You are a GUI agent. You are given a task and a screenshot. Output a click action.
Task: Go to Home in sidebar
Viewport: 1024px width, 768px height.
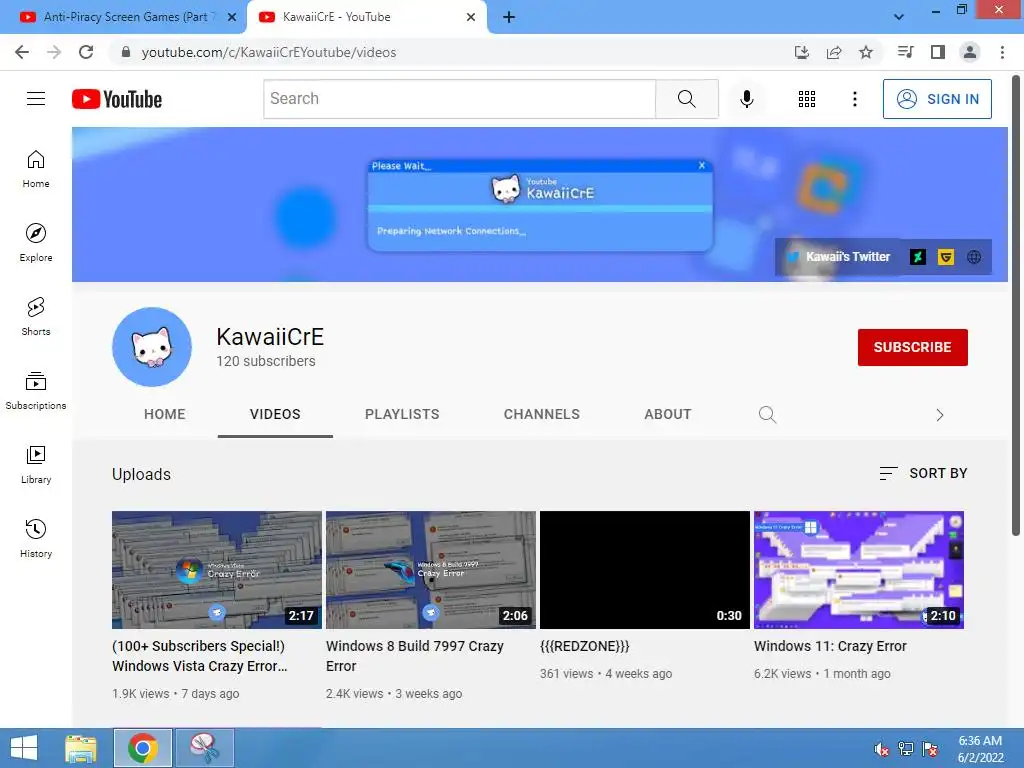pos(36,169)
